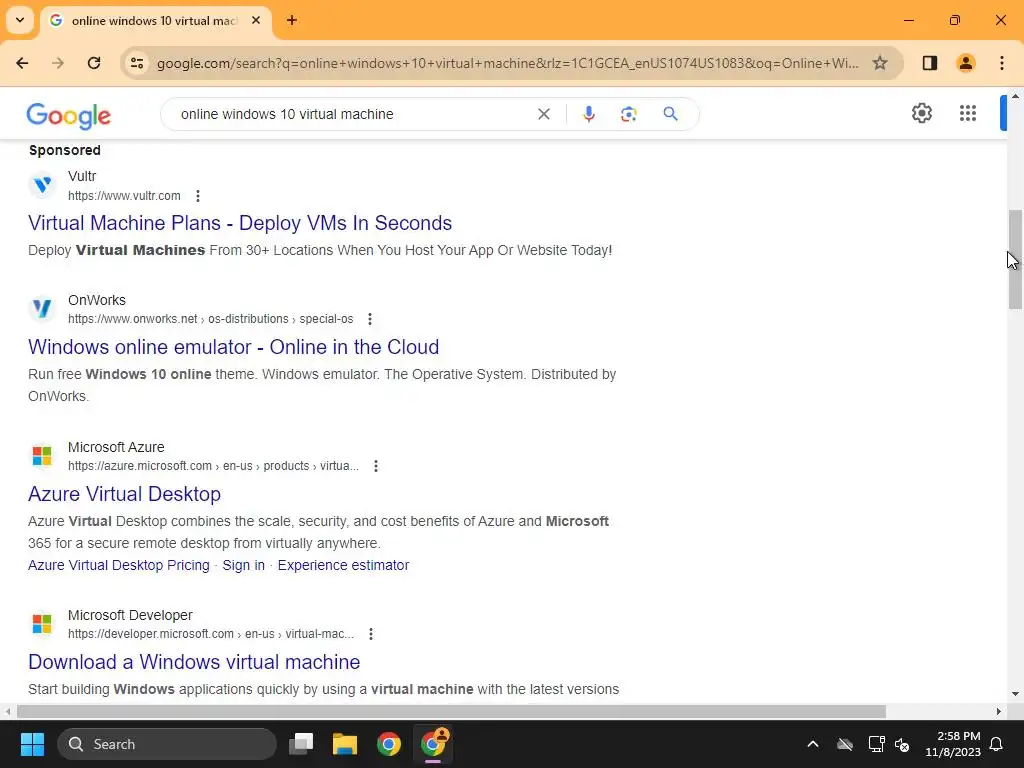Open the Chrome profile avatar

(x=965, y=63)
